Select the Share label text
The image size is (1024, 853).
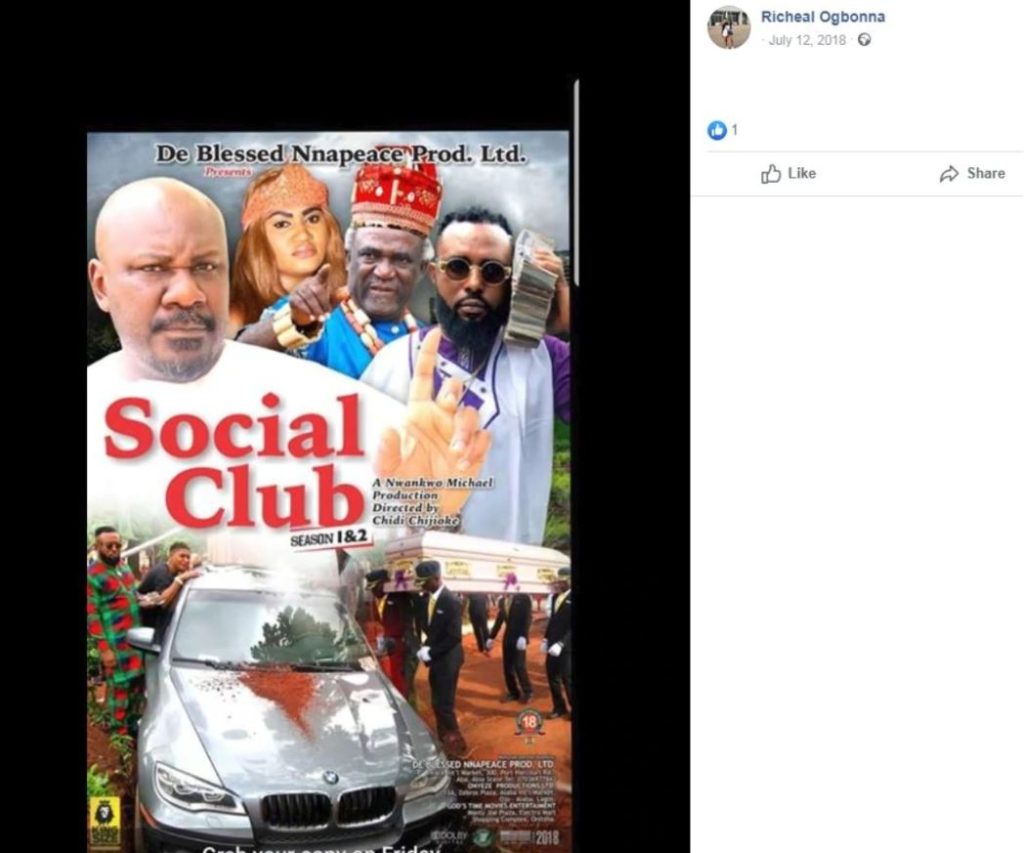click(x=985, y=174)
